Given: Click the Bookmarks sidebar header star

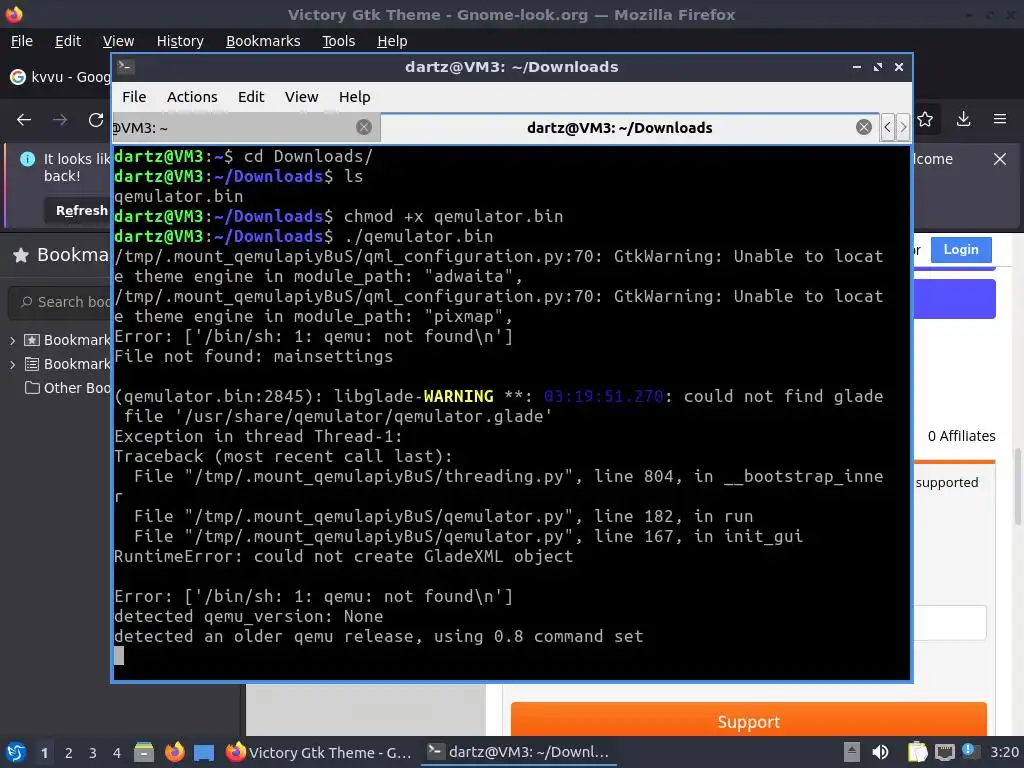Looking at the screenshot, I should 21,255.
